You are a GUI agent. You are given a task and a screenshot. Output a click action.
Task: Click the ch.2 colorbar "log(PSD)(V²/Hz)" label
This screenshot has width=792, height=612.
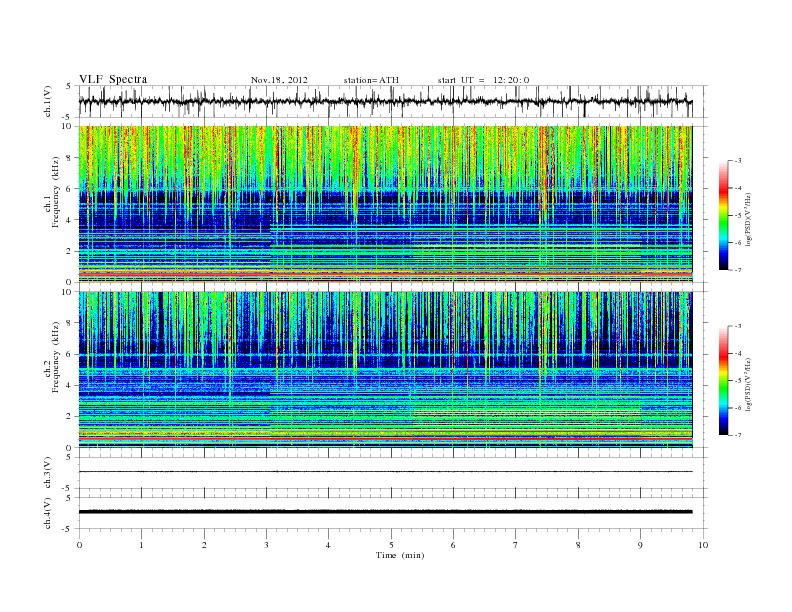coord(748,384)
